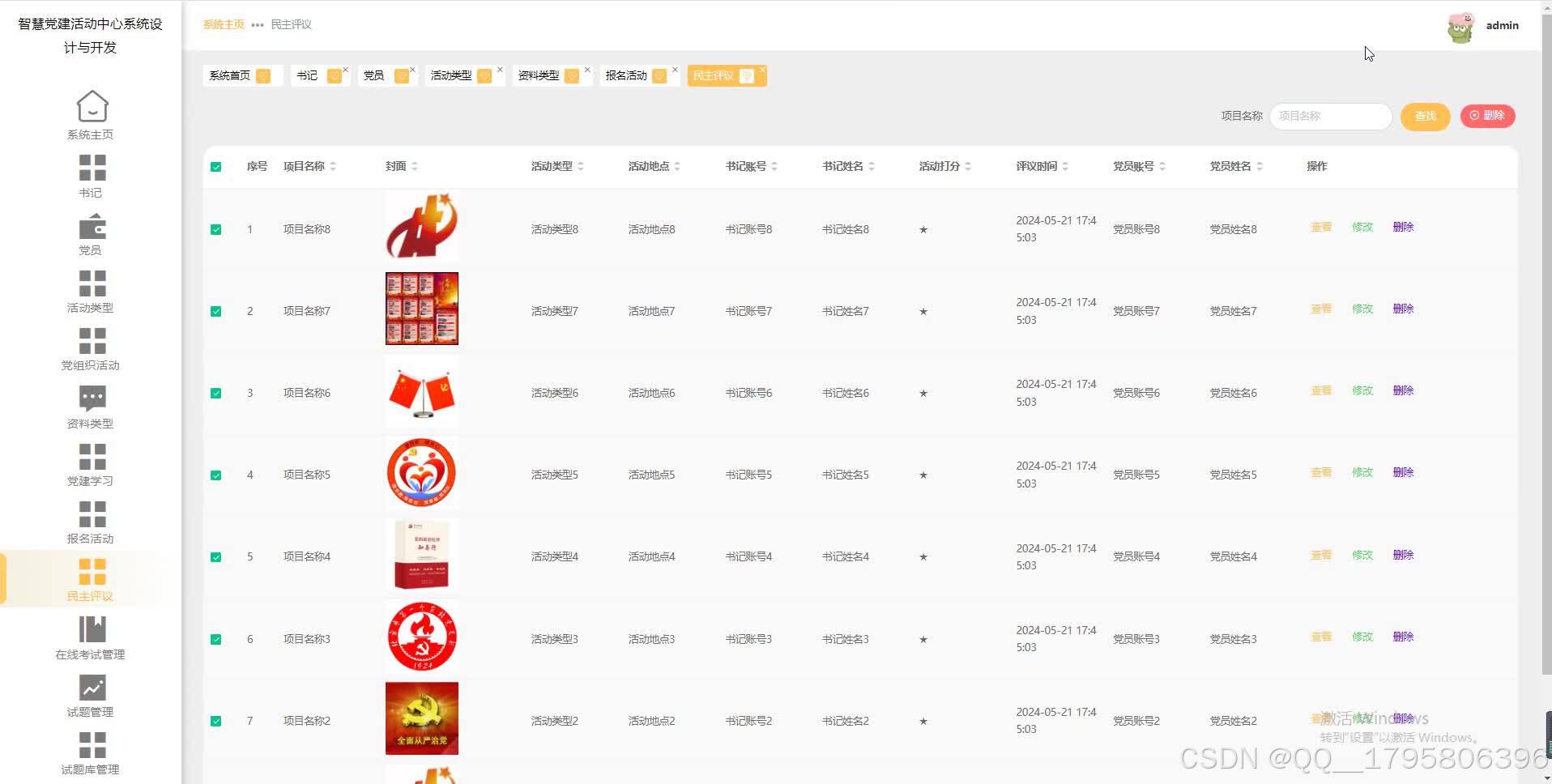Open cover thumbnail of 项目名称3
1552x784 pixels.
click(422, 637)
